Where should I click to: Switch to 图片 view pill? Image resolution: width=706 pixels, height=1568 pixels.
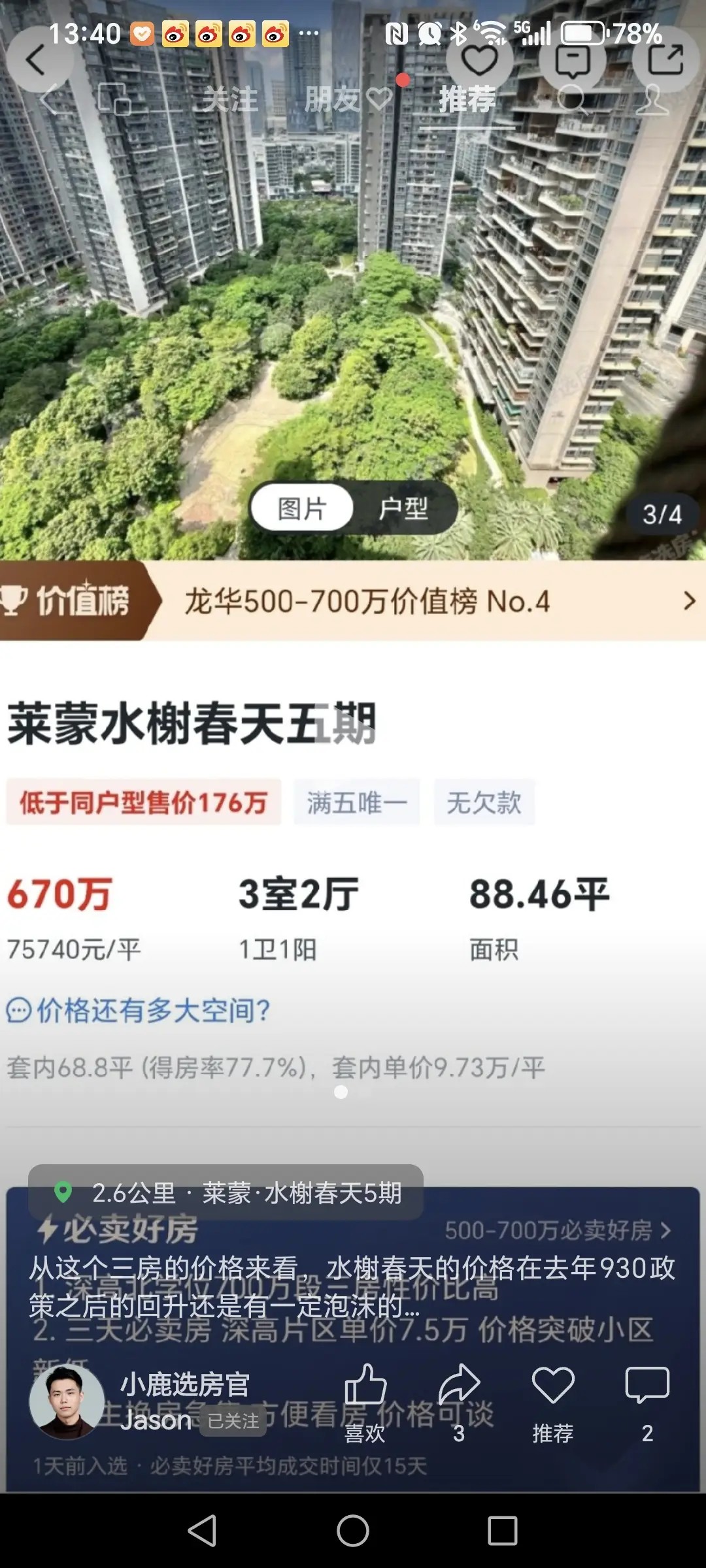coord(302,508)
